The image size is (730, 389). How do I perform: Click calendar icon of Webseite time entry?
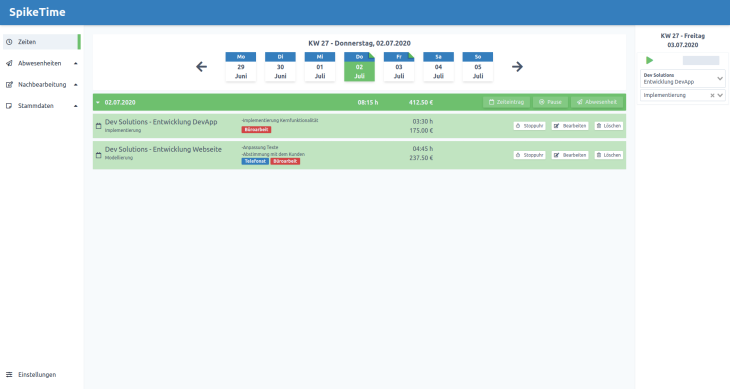(98, 155)
